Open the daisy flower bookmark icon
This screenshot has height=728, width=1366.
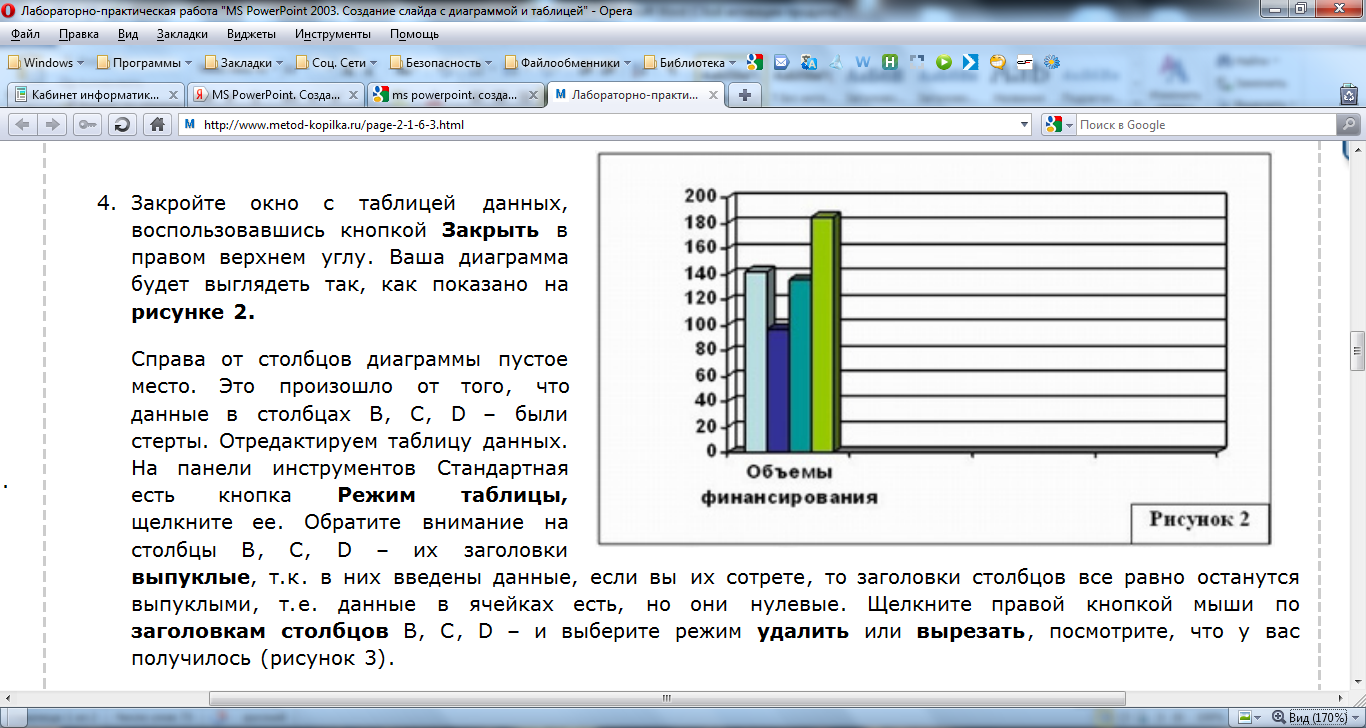tap(1051, 62)
